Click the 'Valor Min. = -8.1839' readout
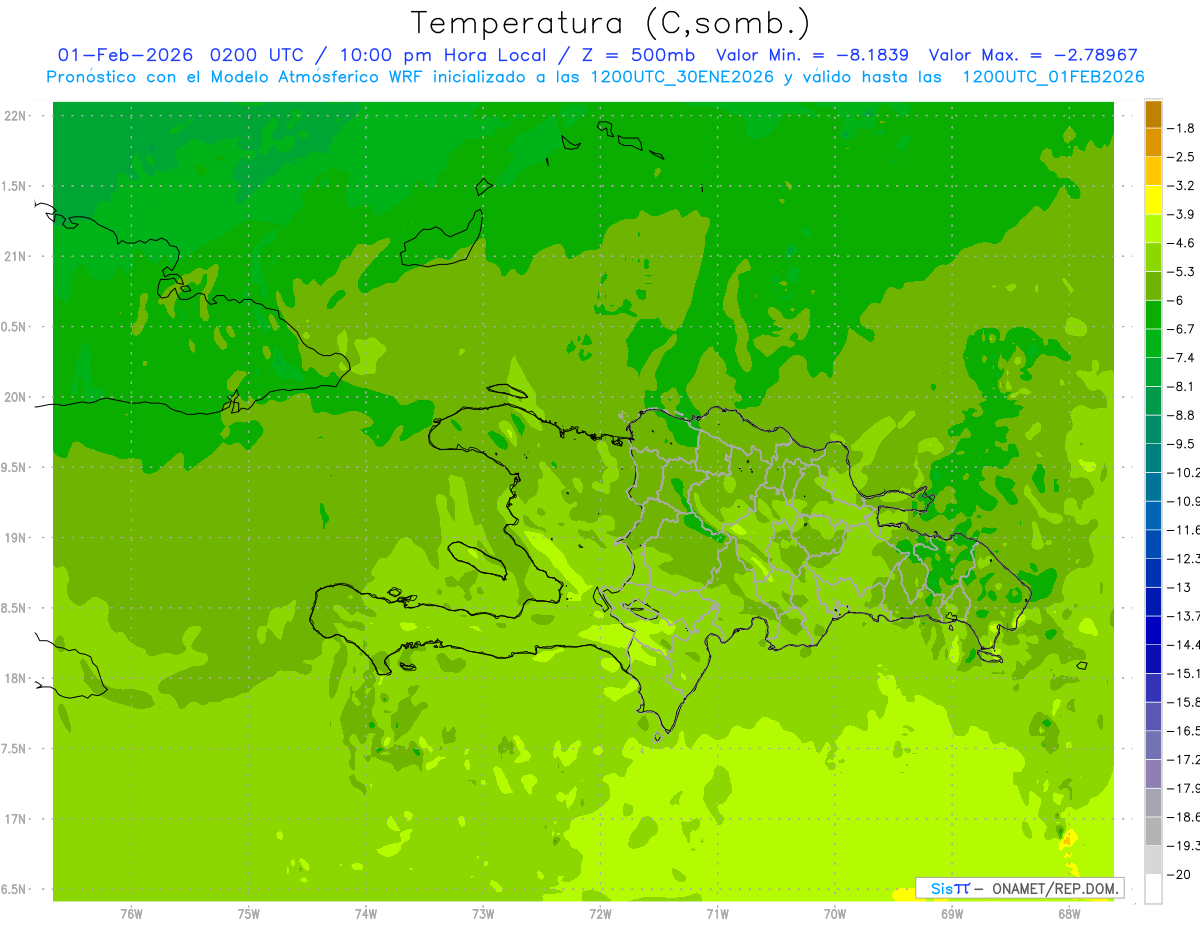The width and height of the screenshot is (1200, 927). pos(813,55)
